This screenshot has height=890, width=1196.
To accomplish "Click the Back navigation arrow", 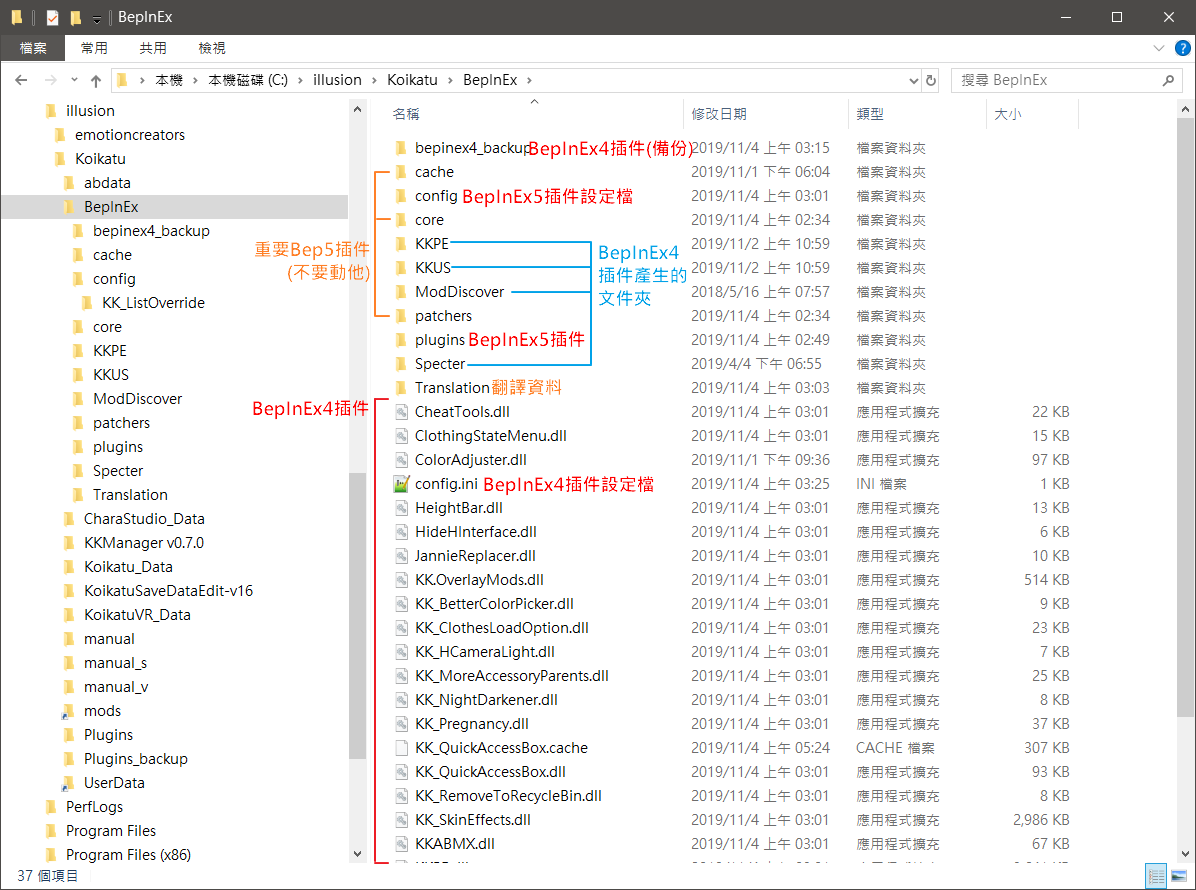I will point(22,81).
